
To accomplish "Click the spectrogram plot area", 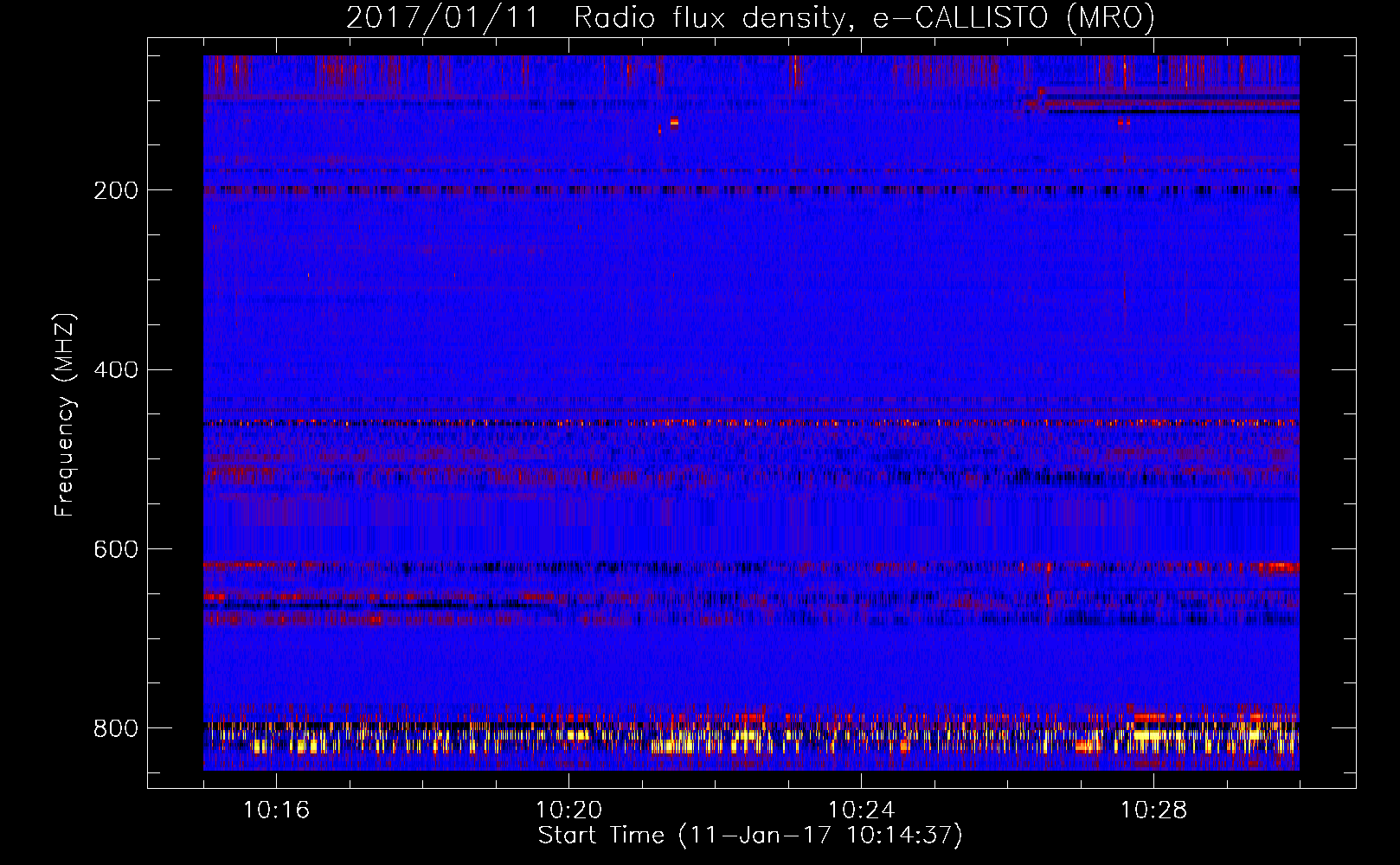I will pos(751,413).
